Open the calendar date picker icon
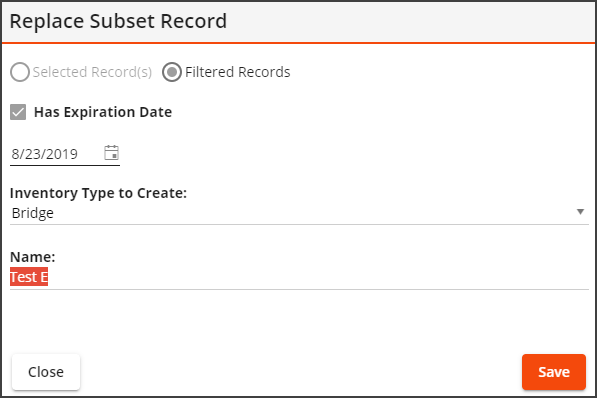The height and width of the screenshot is (398, 597). tap(111, 153)
